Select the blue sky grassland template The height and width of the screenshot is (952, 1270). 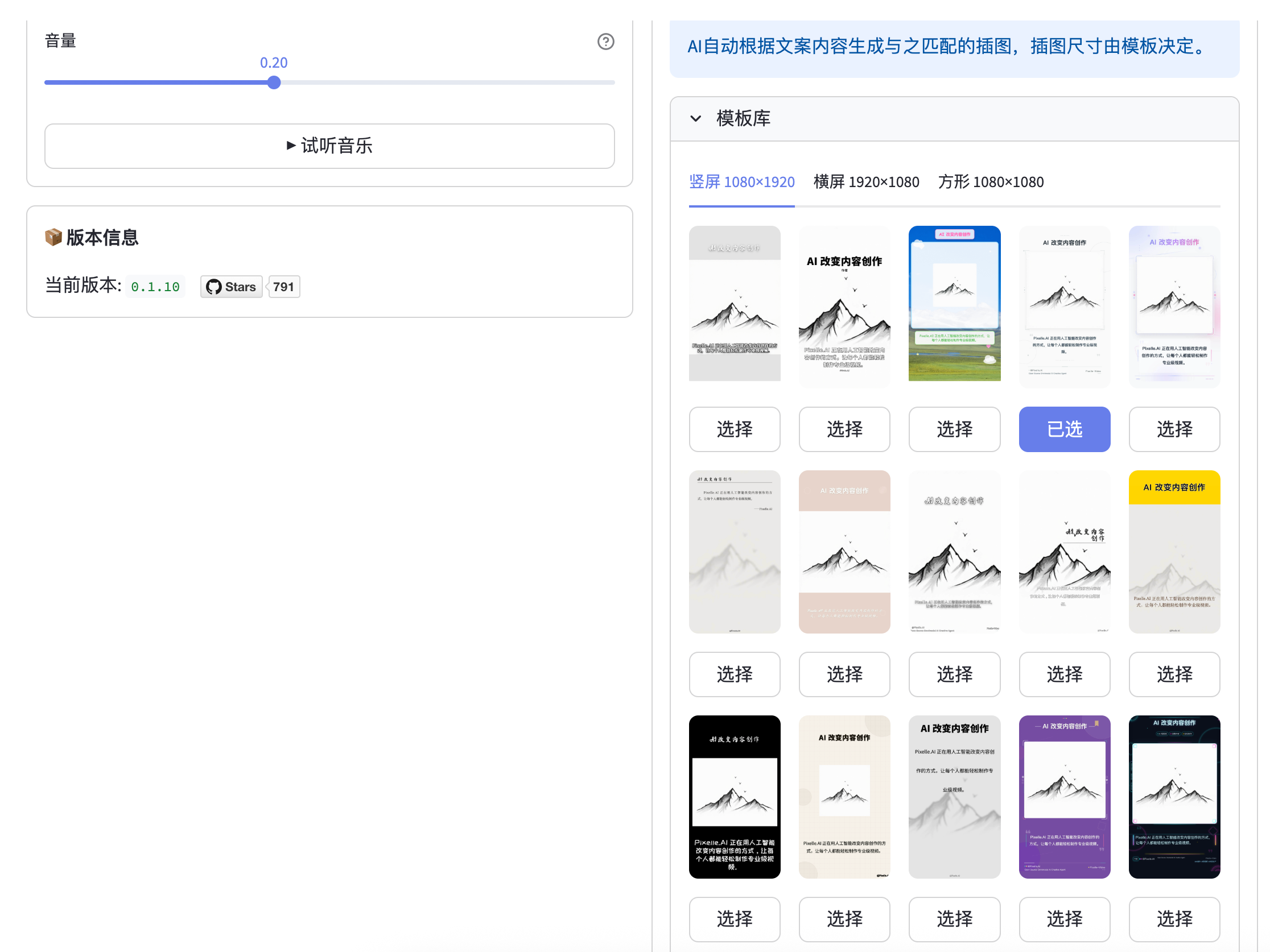[x=954, y=429]
